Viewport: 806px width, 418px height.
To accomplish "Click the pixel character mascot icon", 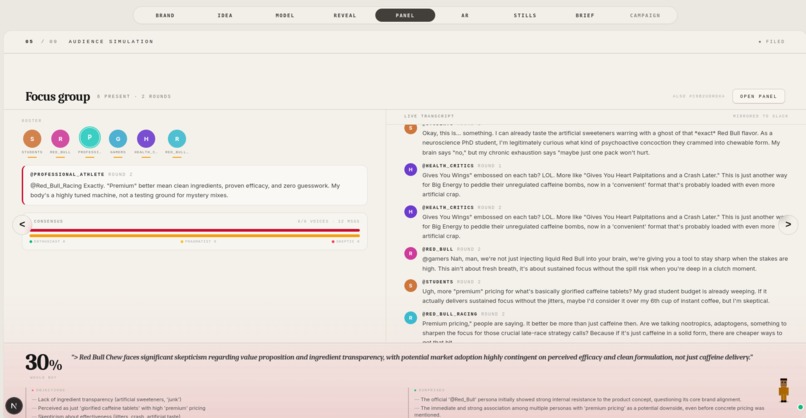I will (783, 390).
